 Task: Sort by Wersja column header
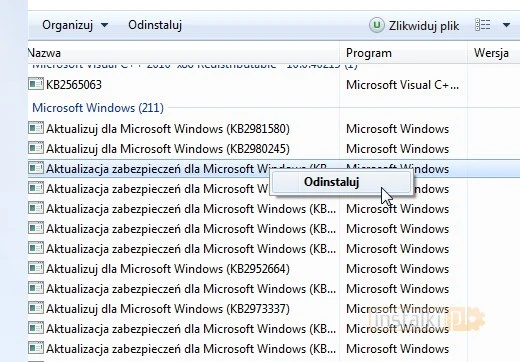[x=494, y=53]
